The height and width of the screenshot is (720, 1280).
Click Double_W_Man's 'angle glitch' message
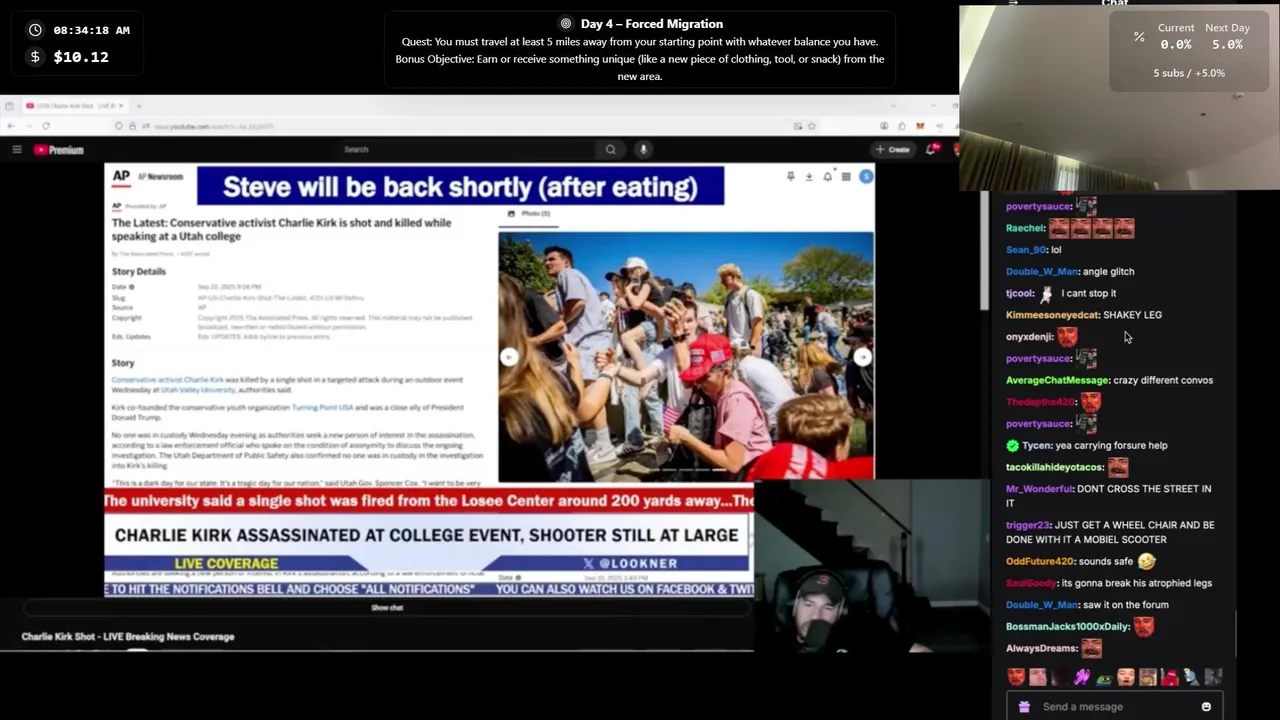pyautogui.click(x=1108, y=272)
